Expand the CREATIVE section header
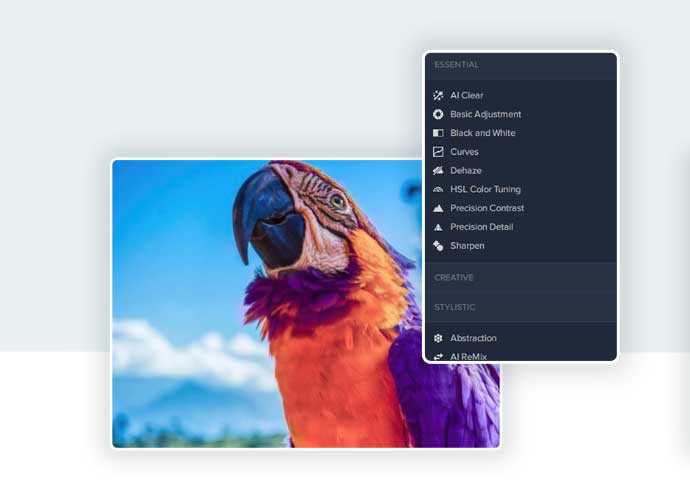Image resolution: width=690 pixels, height=483 pixels. tap(521, 278)
